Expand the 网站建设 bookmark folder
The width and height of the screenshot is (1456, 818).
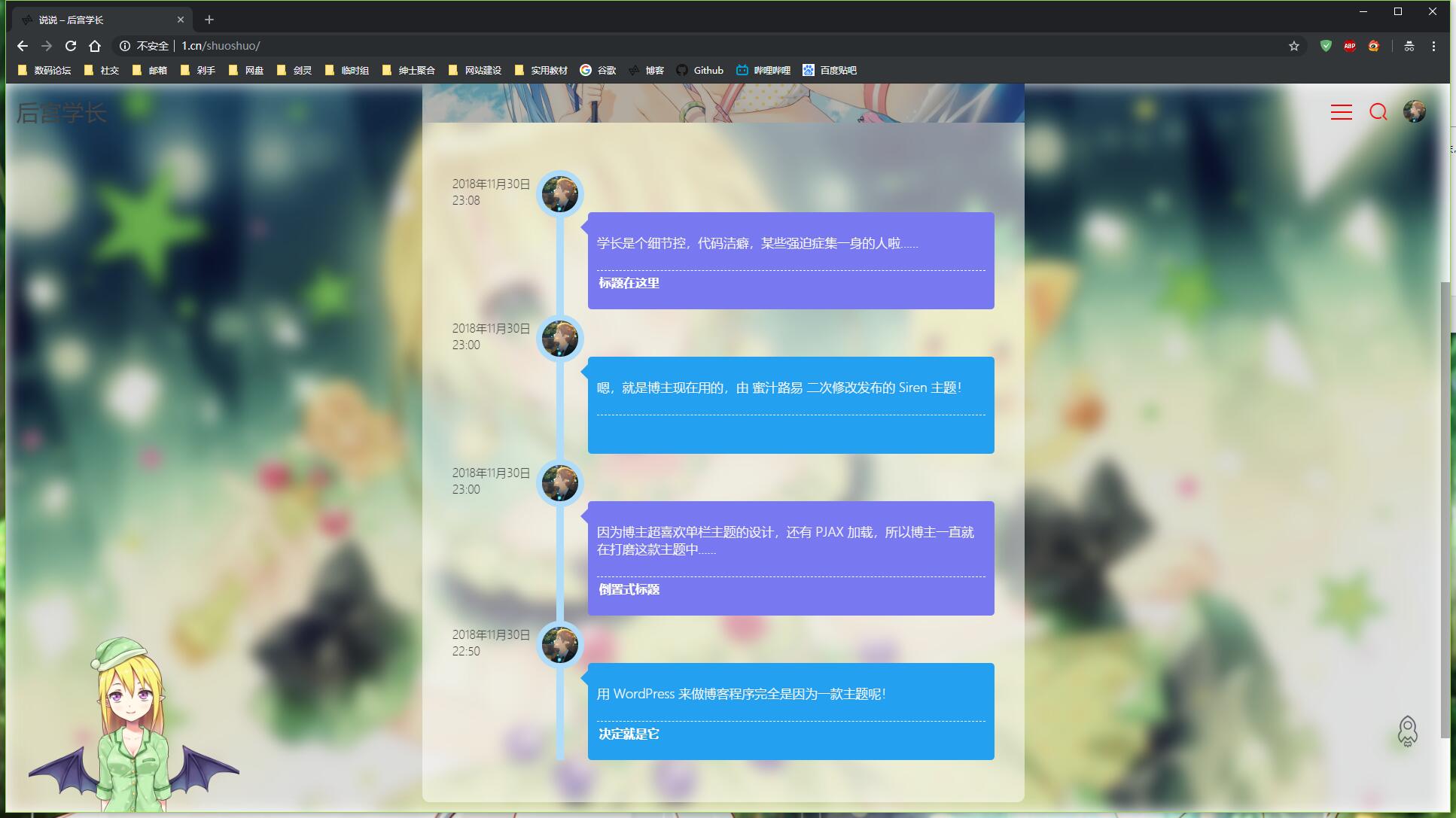click(475, 70)
